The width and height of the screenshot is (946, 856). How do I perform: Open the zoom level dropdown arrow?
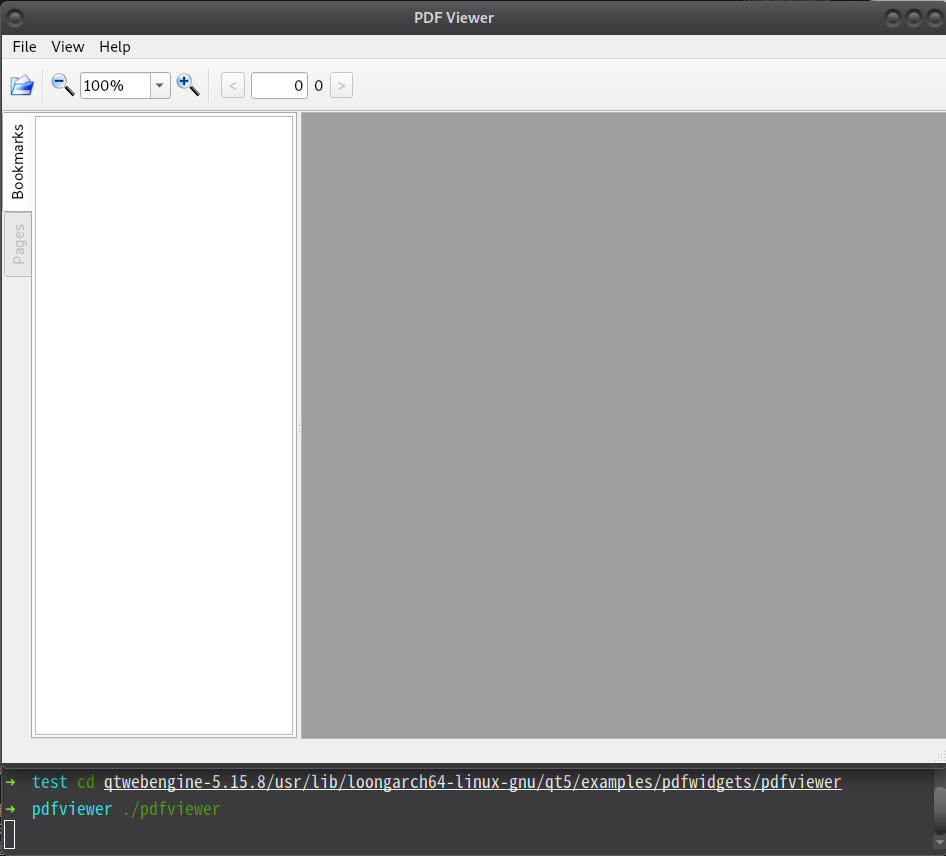159,86
